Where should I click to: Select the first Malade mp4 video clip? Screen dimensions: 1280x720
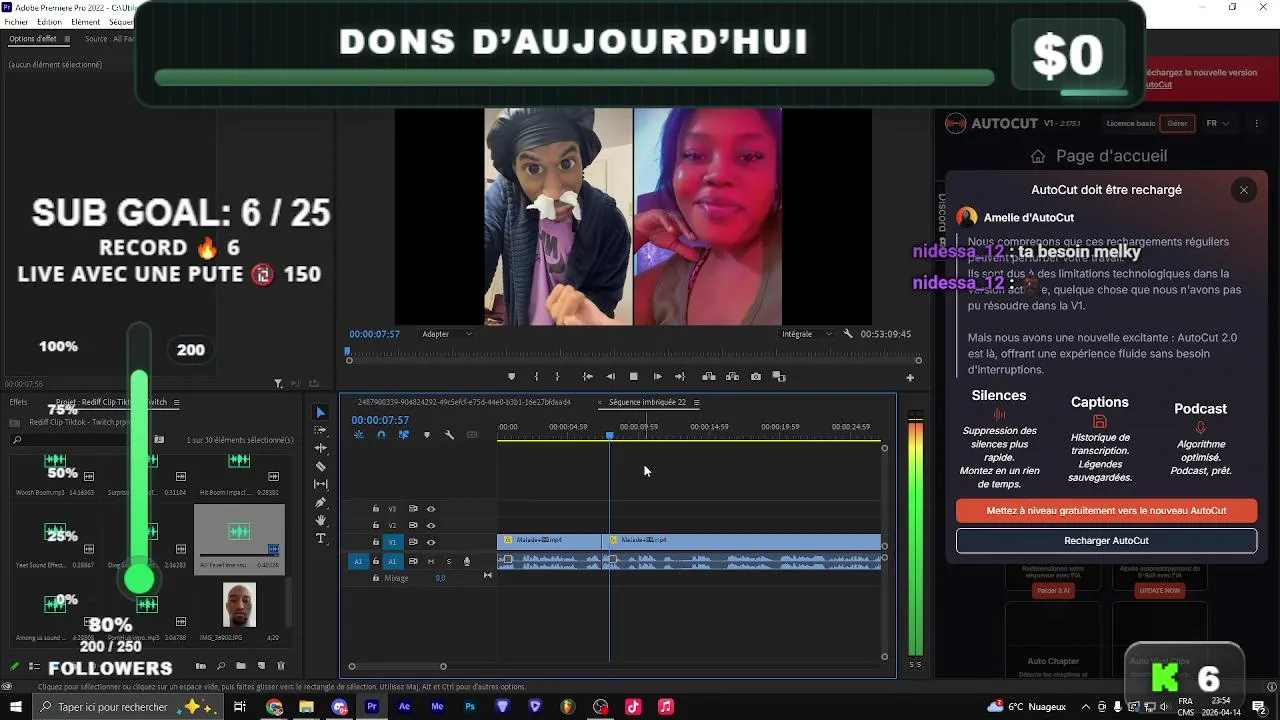[x=549, y=541]
